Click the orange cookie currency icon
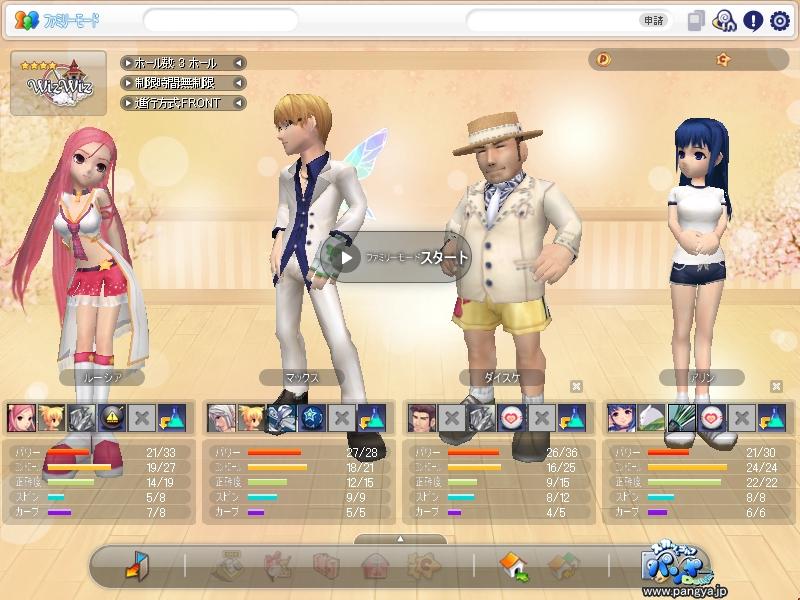The height and width of the screenshot is (600, 800). 723,60
